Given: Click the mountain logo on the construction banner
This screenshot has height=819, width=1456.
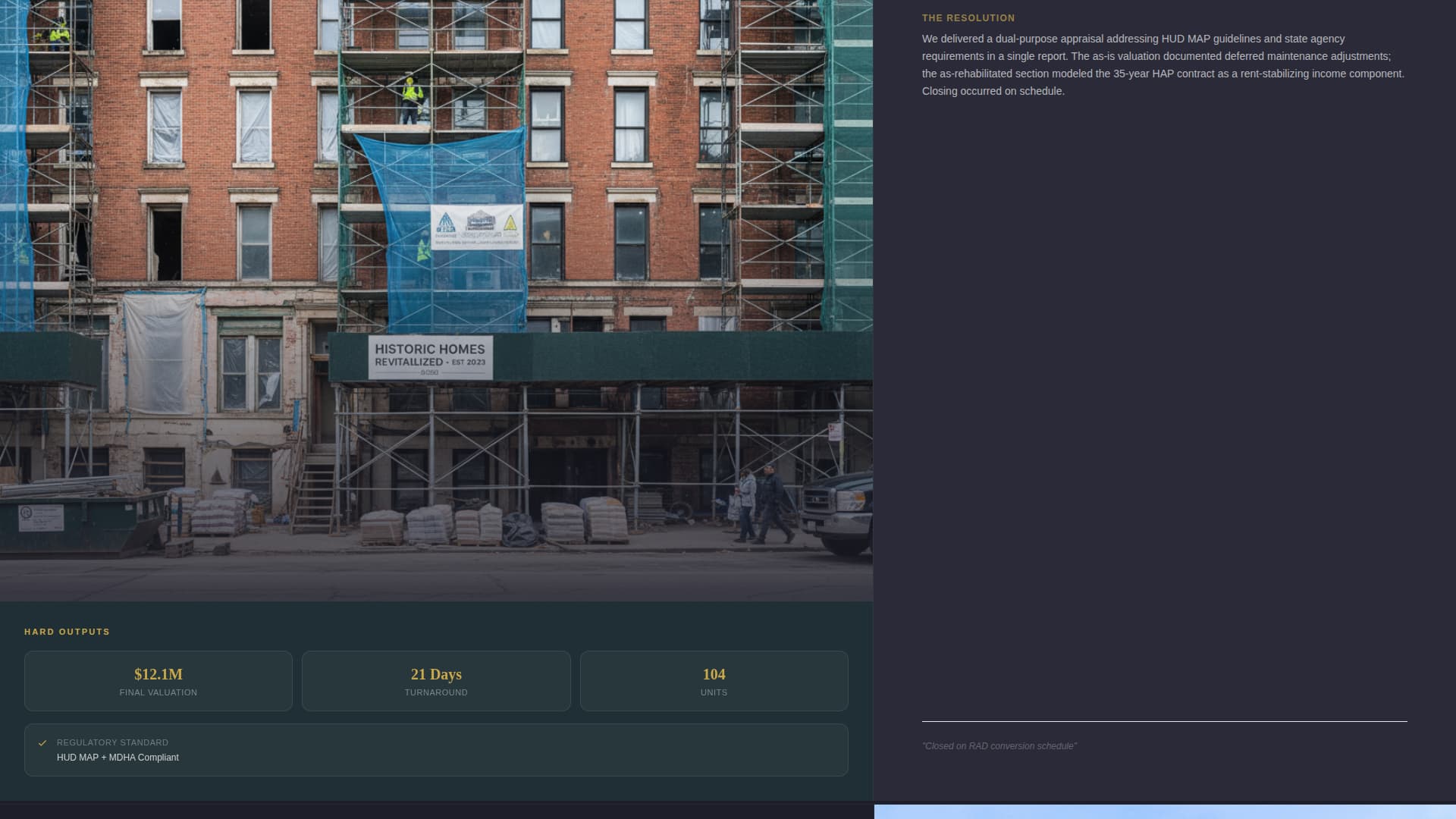Looking at the screenshot, I should [445, 222].
